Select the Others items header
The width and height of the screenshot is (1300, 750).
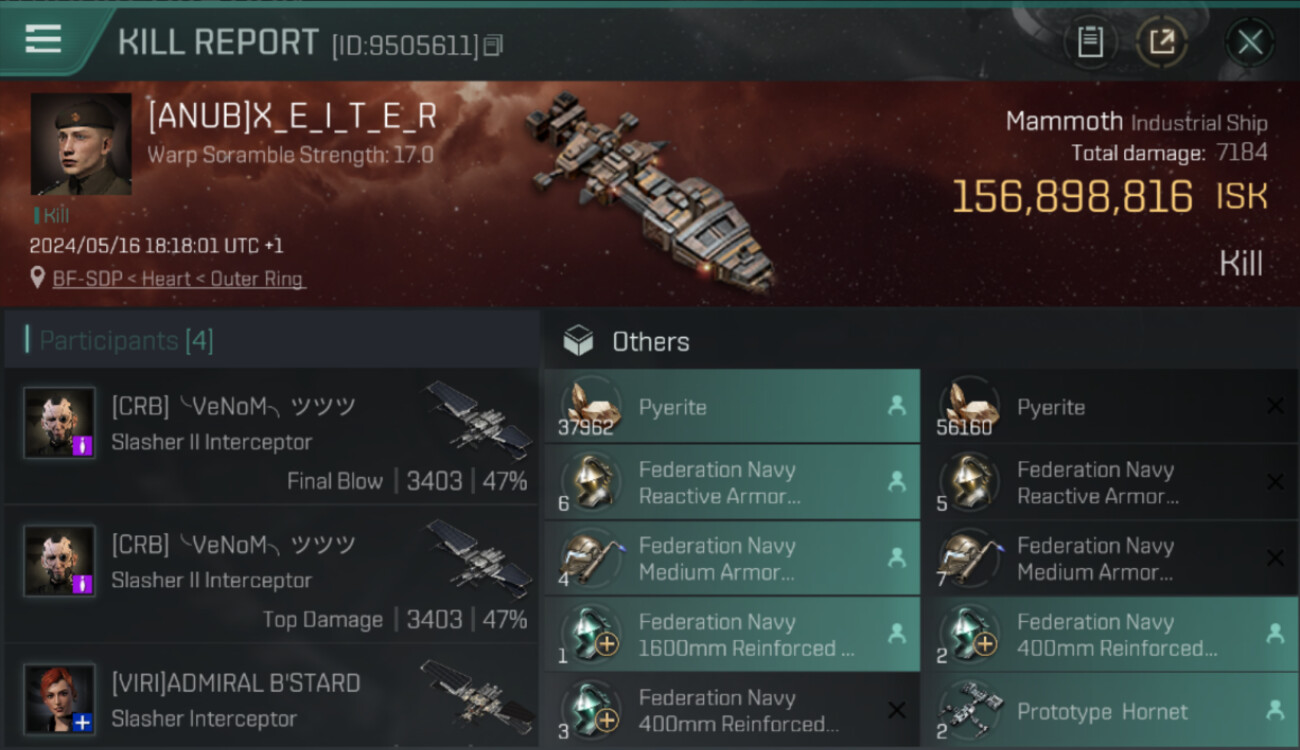tap(650, 342)
